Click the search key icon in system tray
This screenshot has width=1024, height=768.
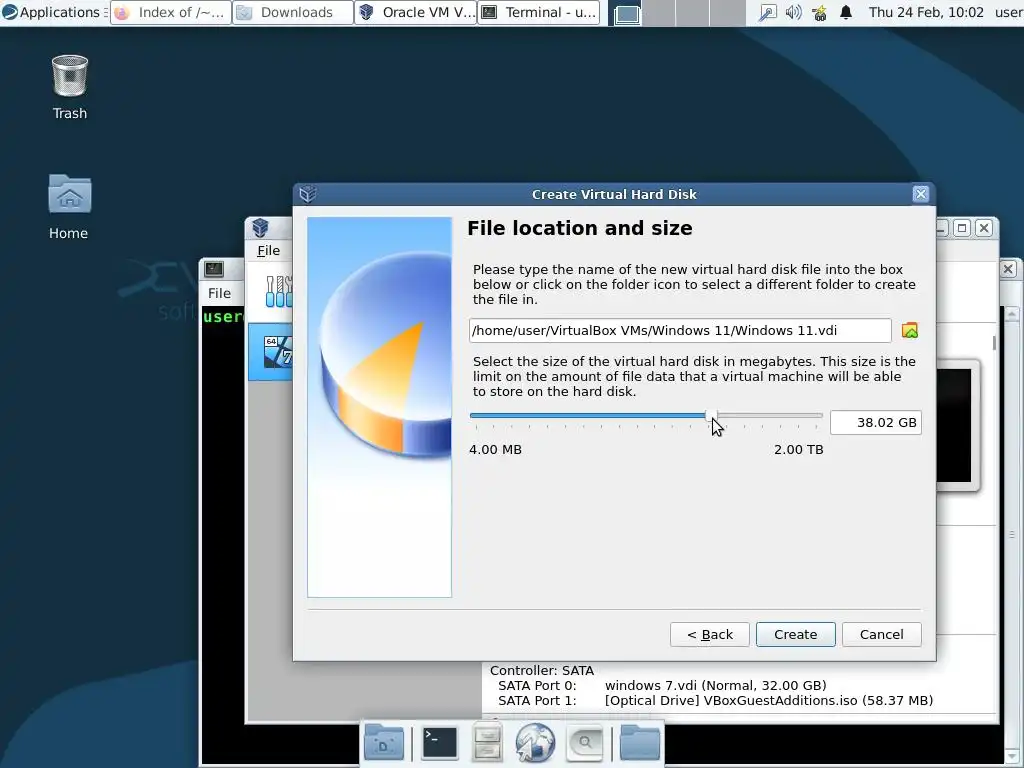767,12
